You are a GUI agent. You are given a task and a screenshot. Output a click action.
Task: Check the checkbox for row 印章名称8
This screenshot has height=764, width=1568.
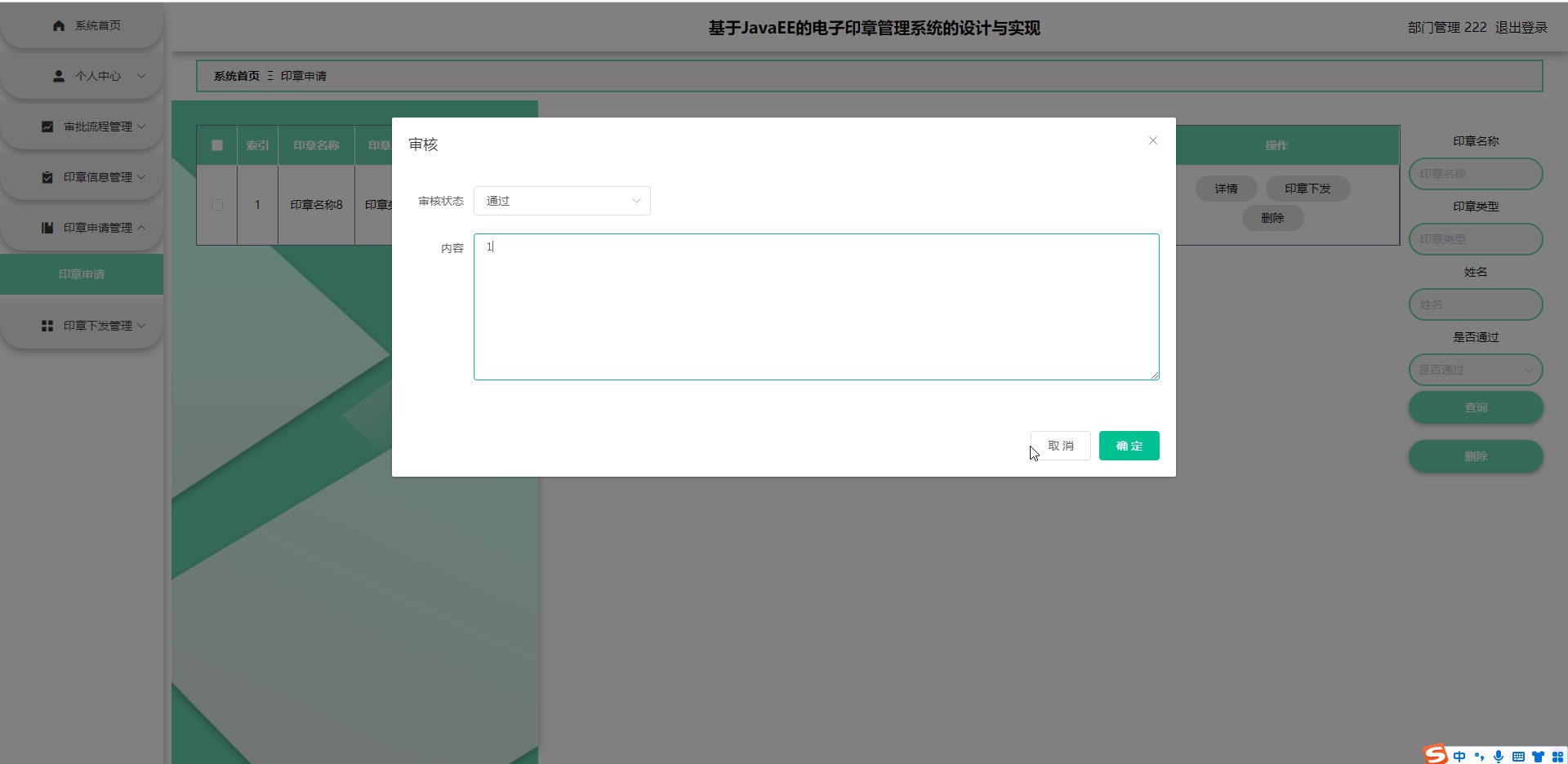click(x=217, y=205)
